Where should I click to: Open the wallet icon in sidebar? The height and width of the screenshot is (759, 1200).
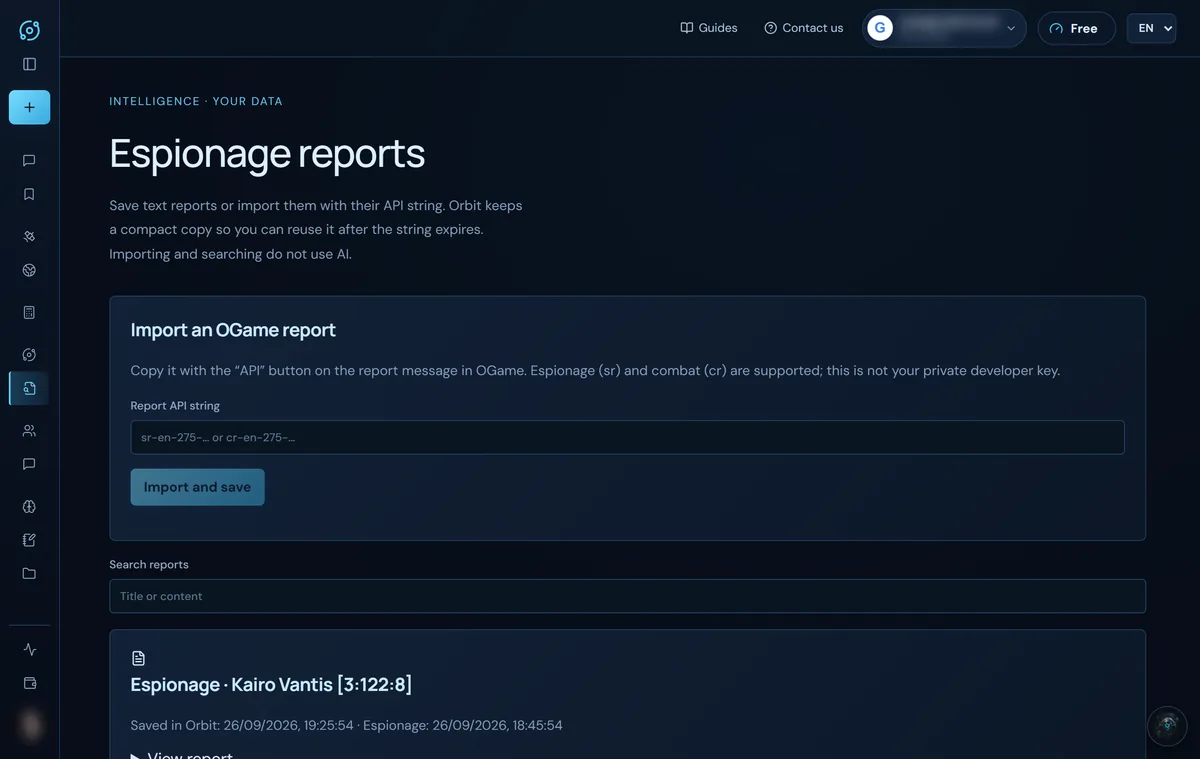[29, 683]
